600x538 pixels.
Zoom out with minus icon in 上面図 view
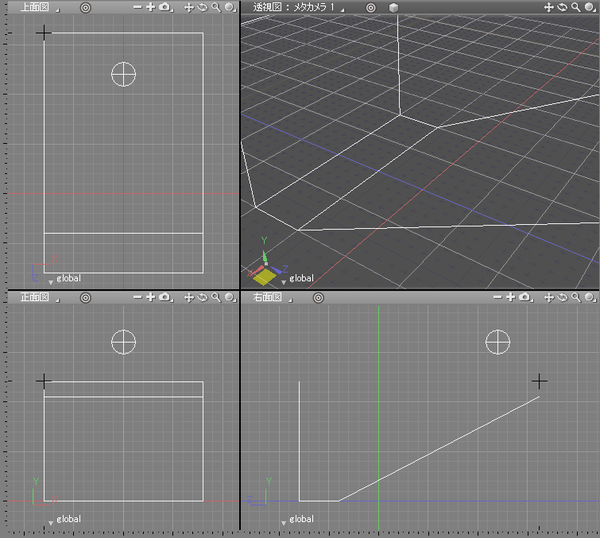click(137, 7)
